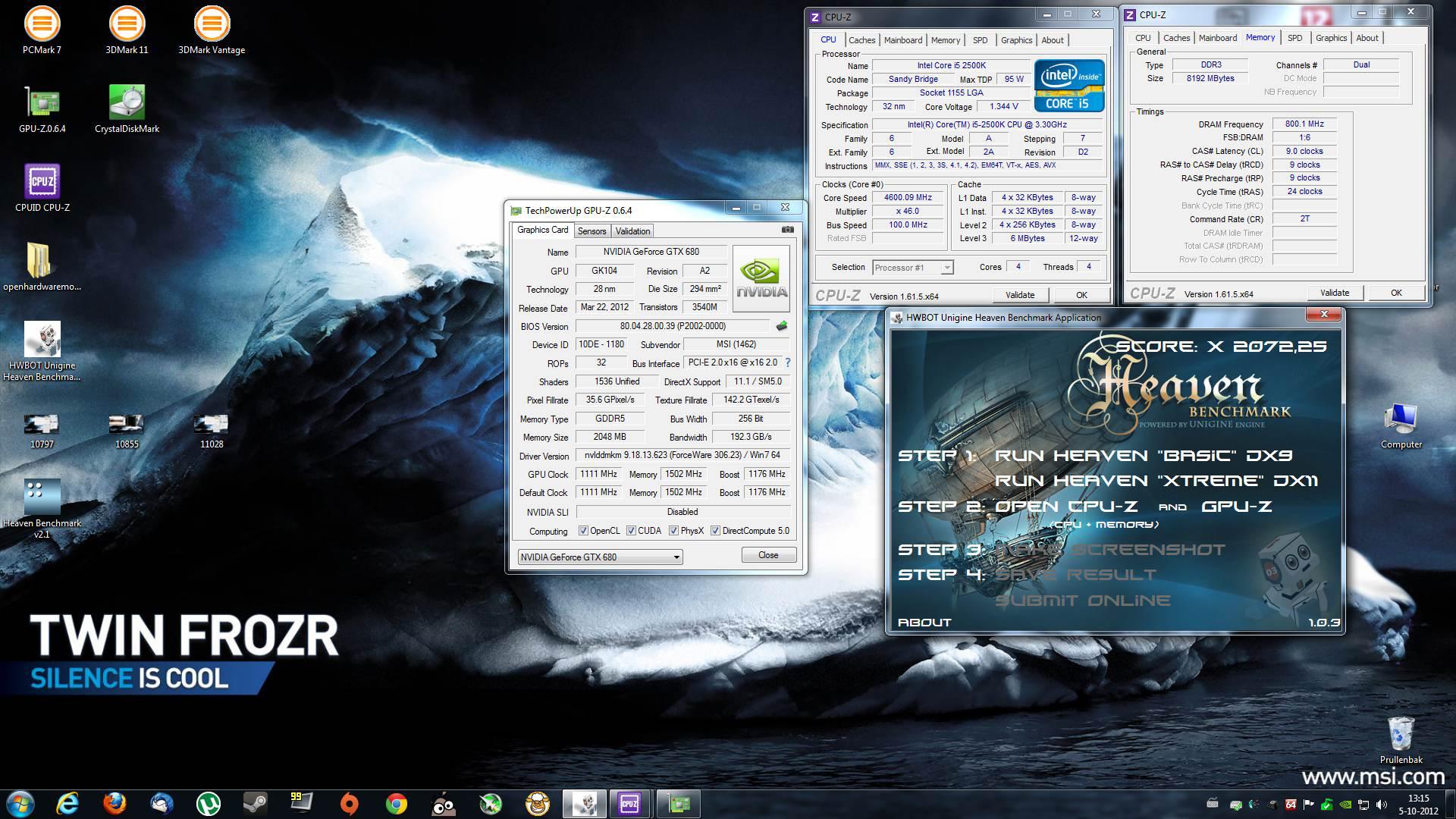The height and width of the screenshot is (819, 1456).
Task: Click the GPU-Z screenshot camera icon
Action: point(788,229)
